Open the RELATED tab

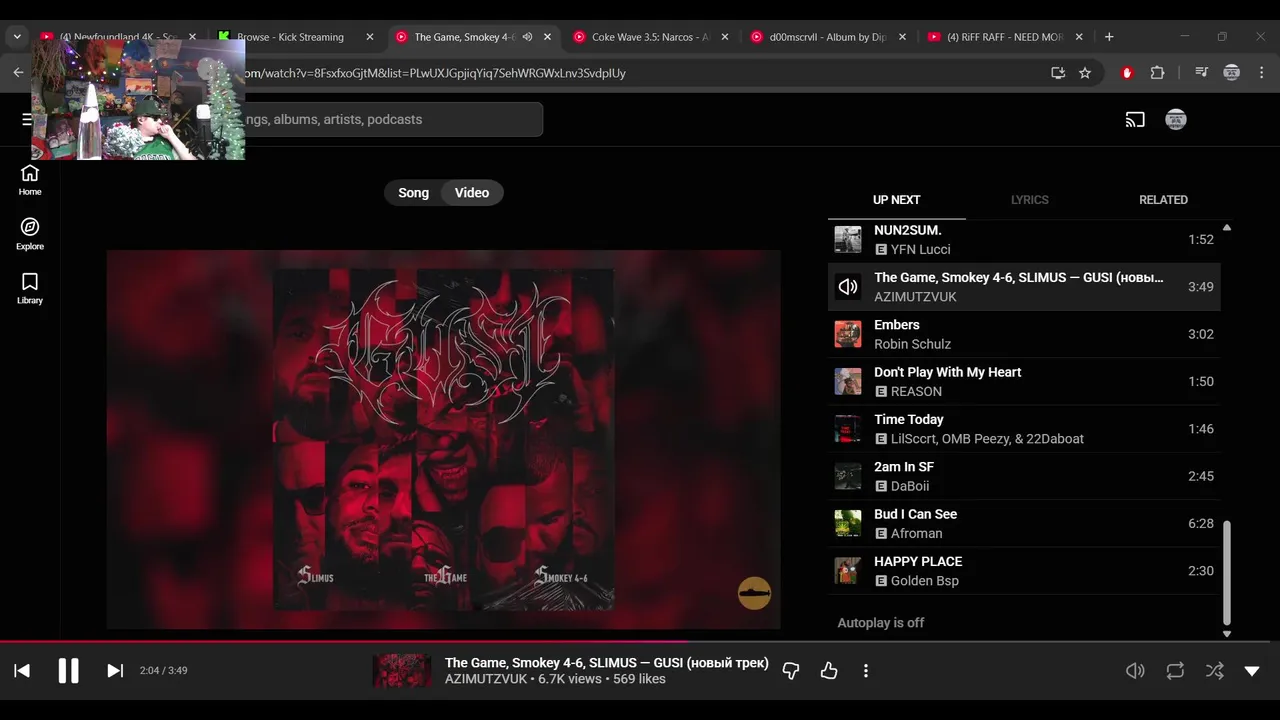click(1163, 200)
